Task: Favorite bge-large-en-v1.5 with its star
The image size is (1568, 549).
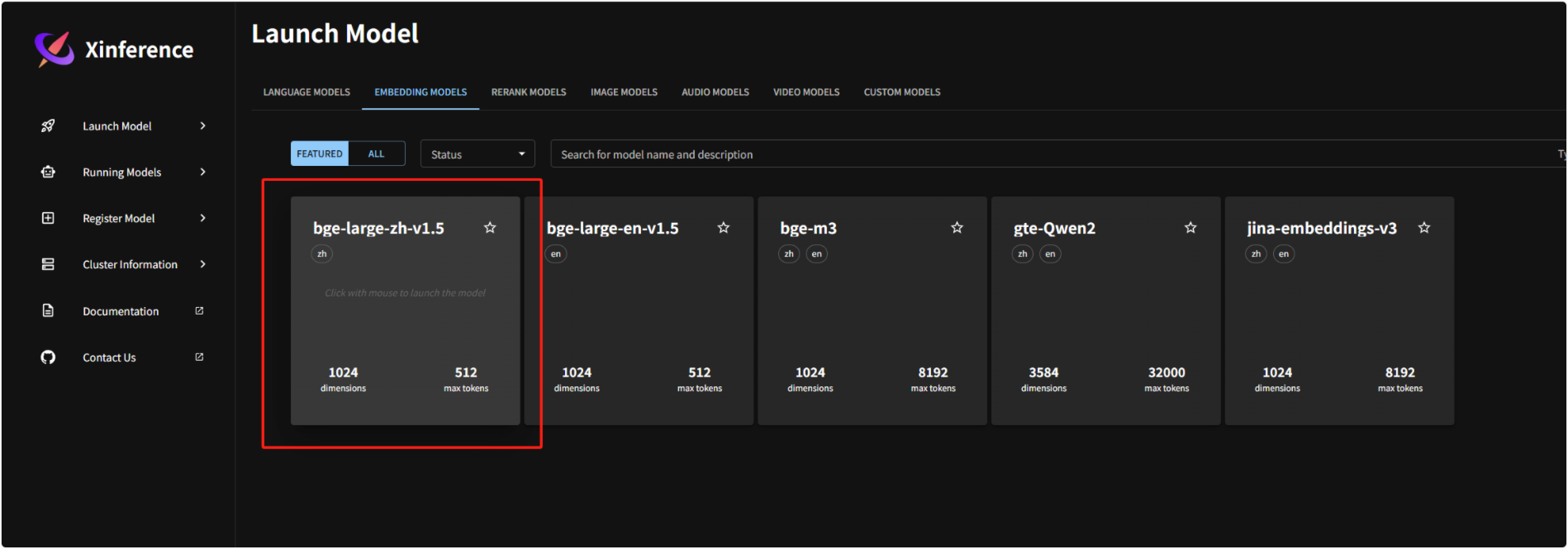Action: click(x=724, y=228)
